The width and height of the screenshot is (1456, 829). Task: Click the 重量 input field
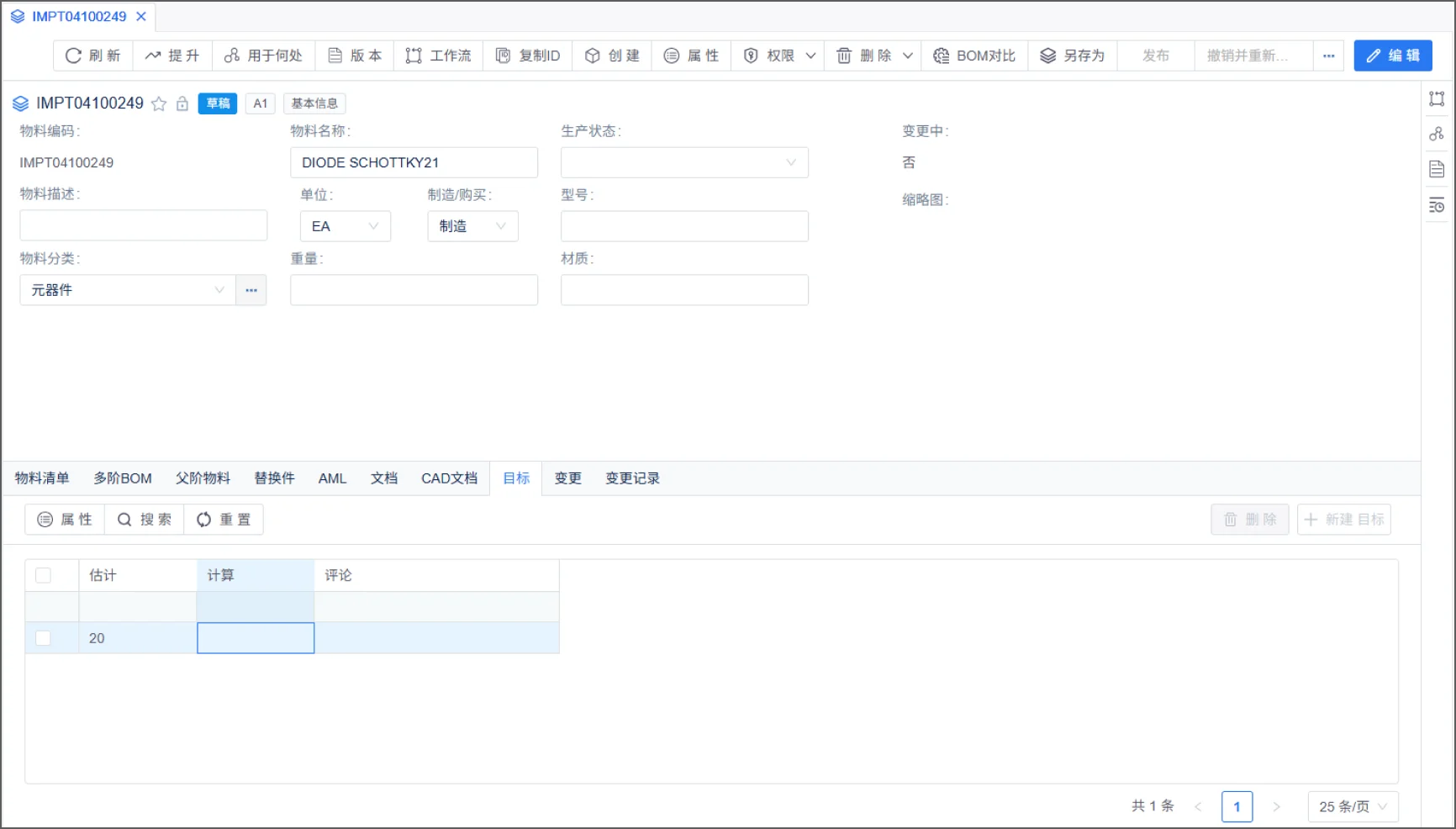point(414,290)
